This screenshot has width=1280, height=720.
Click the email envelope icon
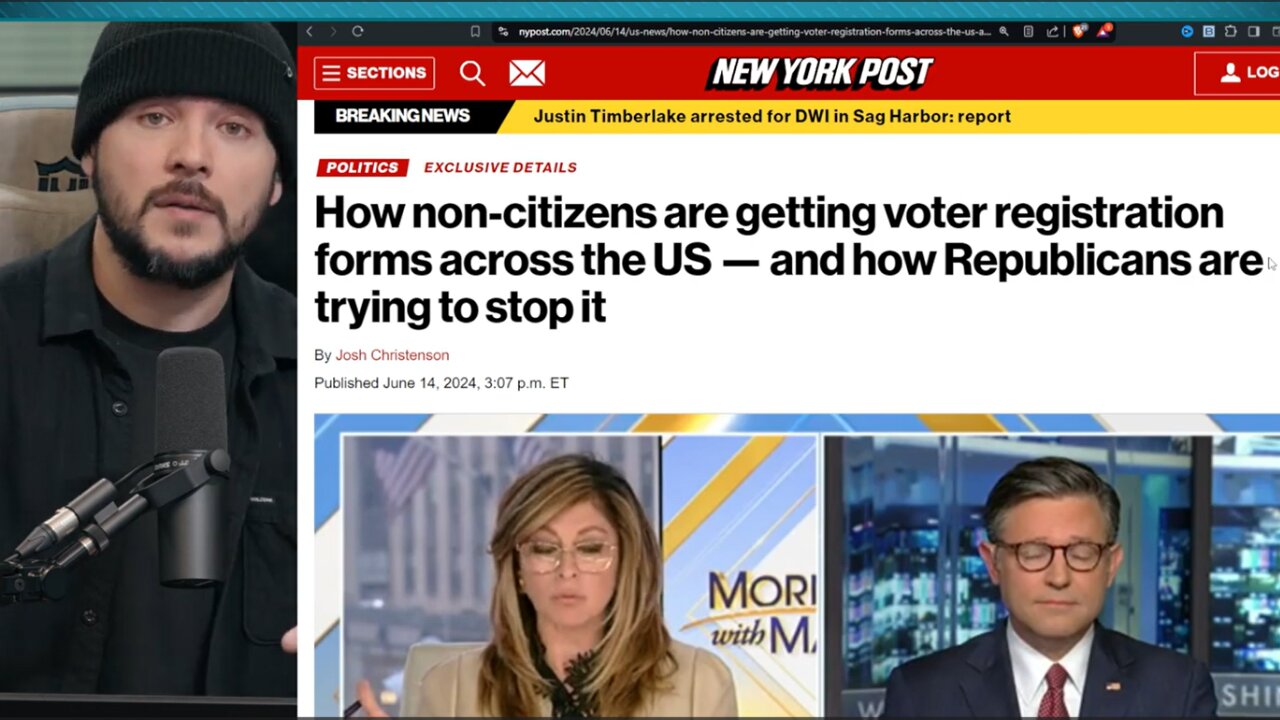[527, 73]
